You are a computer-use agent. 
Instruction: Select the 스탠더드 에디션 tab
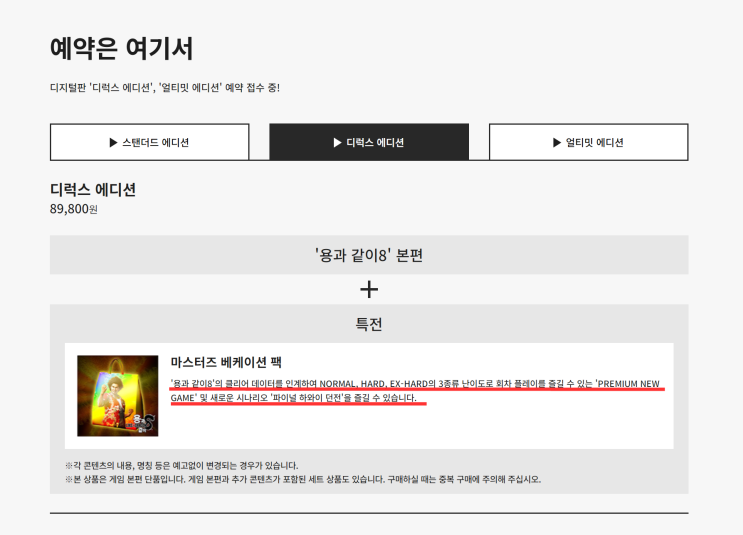pyautogui.click(x=149, y=142)
